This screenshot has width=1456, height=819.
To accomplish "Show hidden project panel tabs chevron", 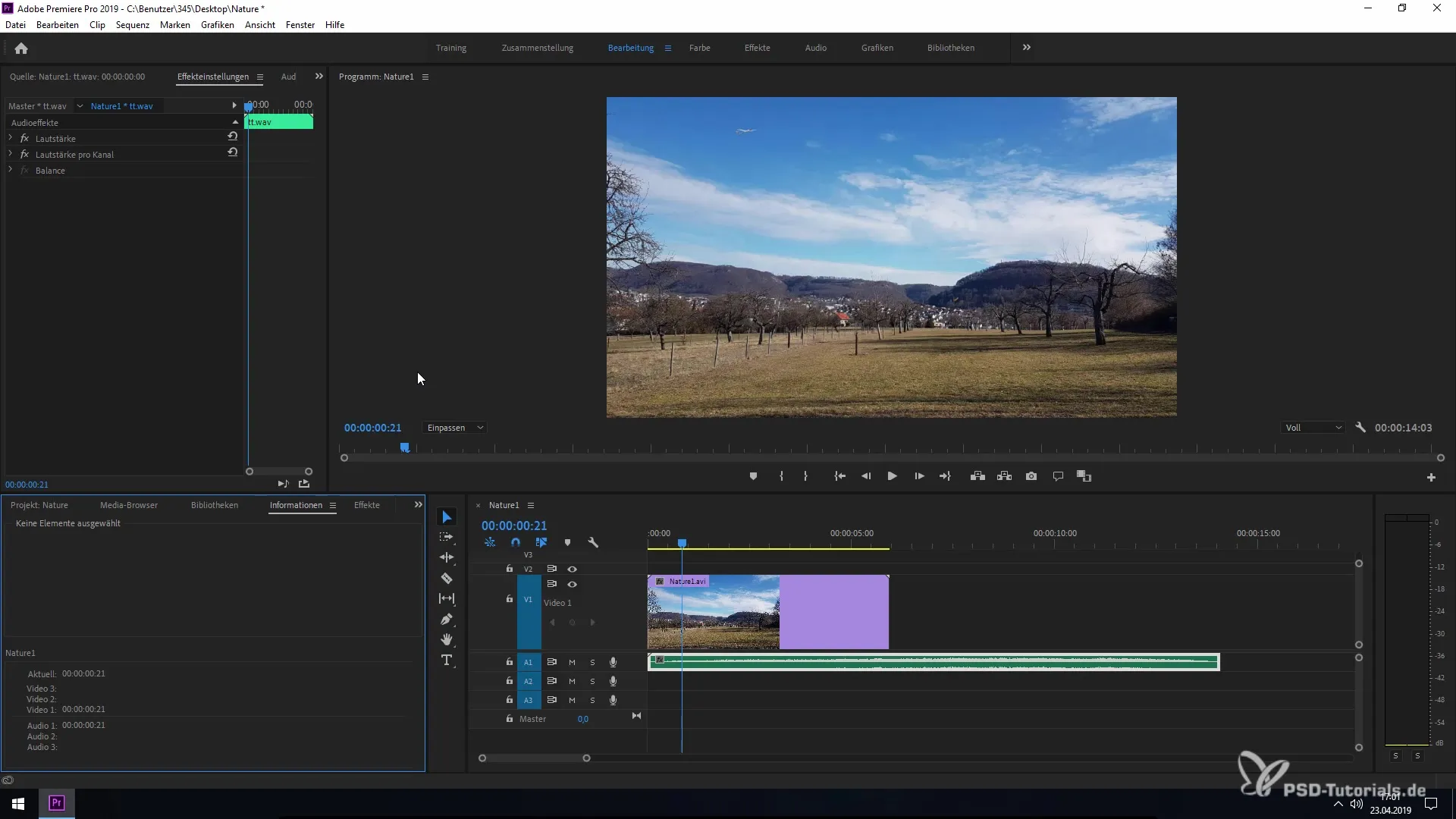I will (418, 505).
